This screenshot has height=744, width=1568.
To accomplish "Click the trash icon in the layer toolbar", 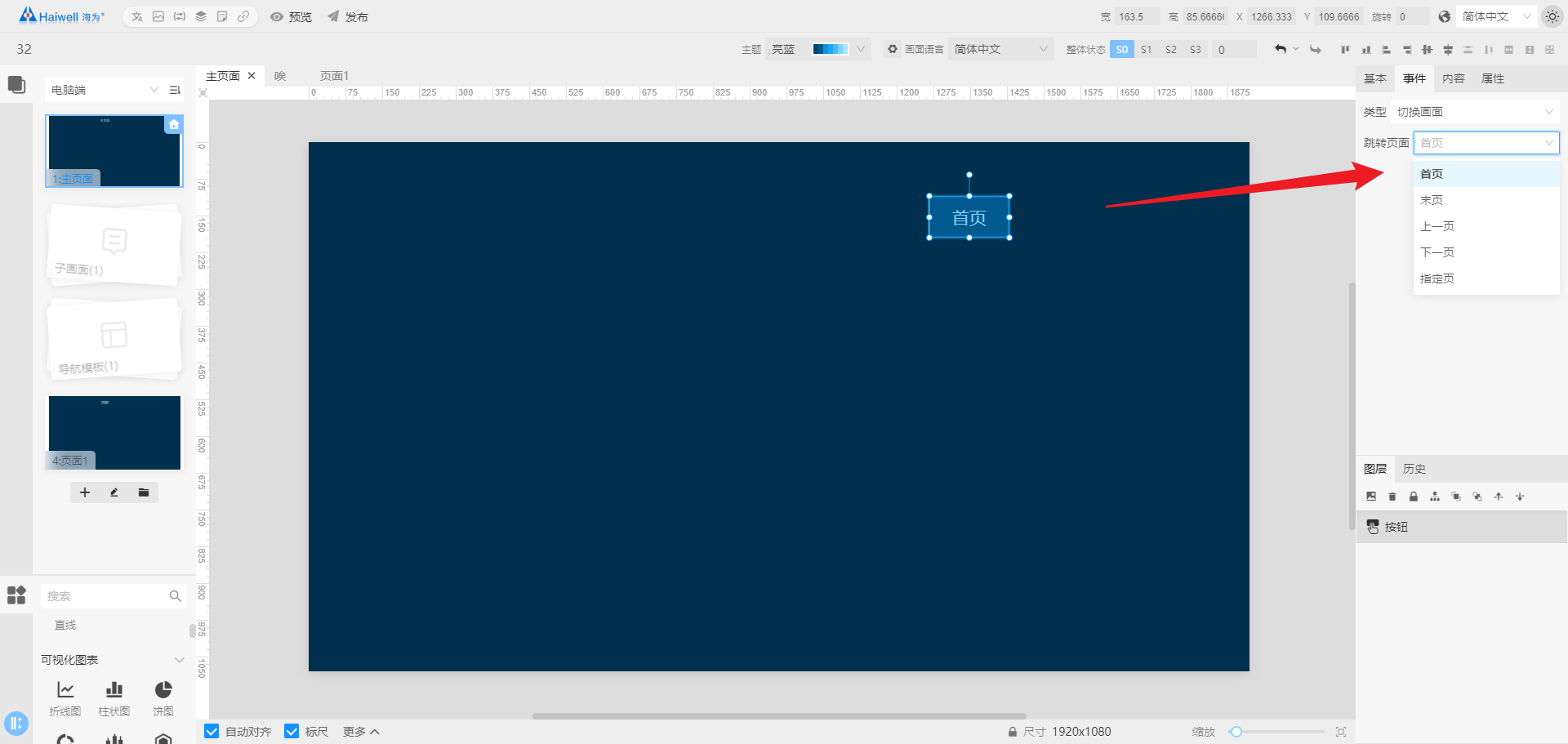I will tap(1392, 497).
